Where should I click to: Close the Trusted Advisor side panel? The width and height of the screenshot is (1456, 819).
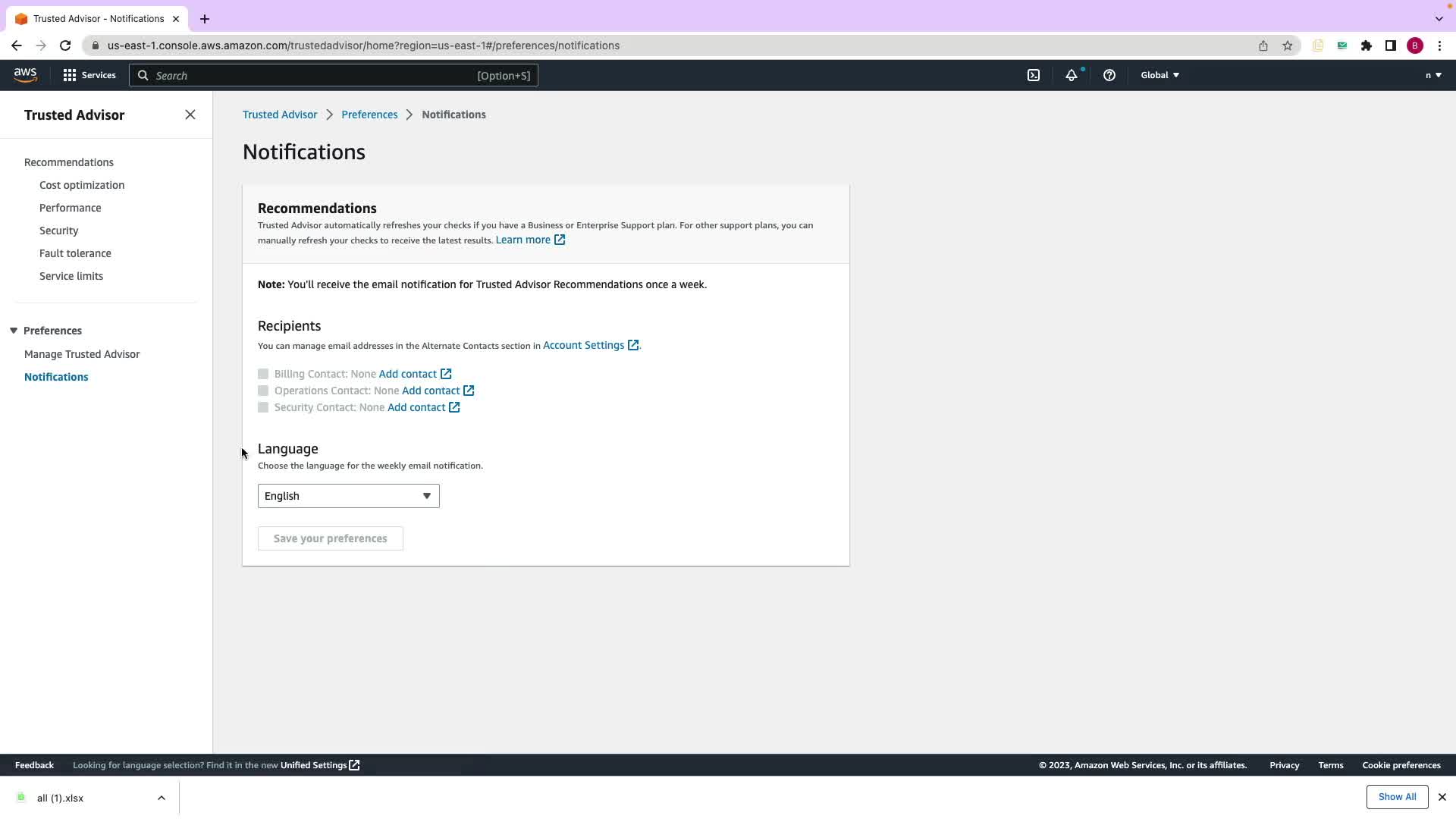click(x=190, y=115)
